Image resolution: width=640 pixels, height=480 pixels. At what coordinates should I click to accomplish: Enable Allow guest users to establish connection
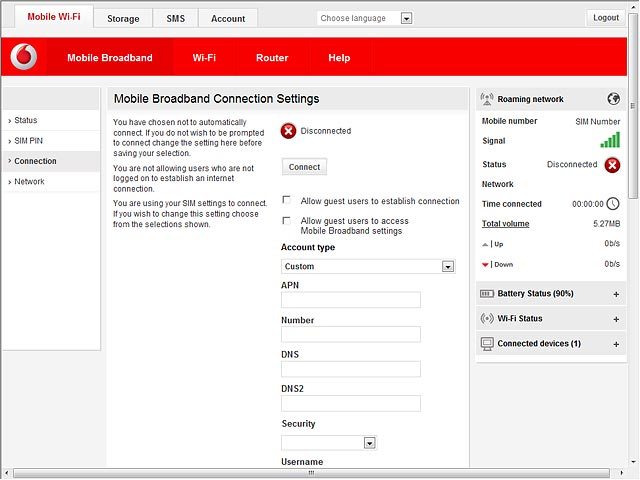click(287, 200)
